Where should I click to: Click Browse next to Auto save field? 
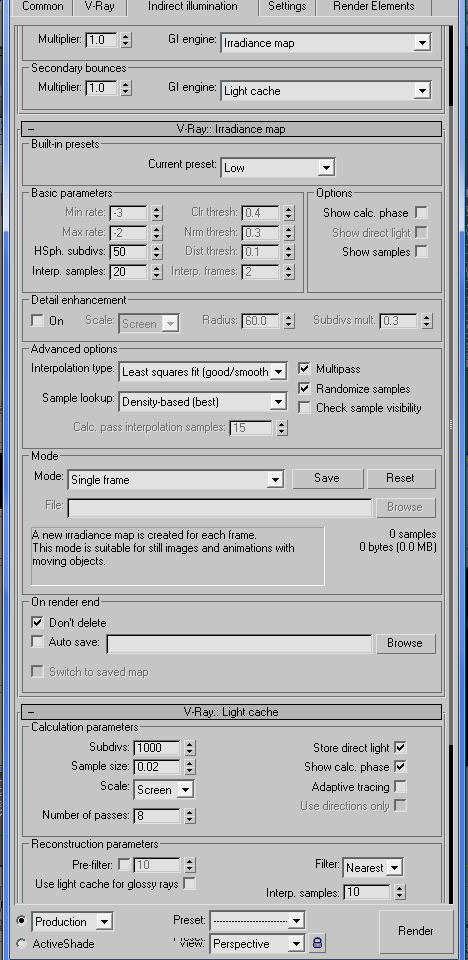(405, 643)
